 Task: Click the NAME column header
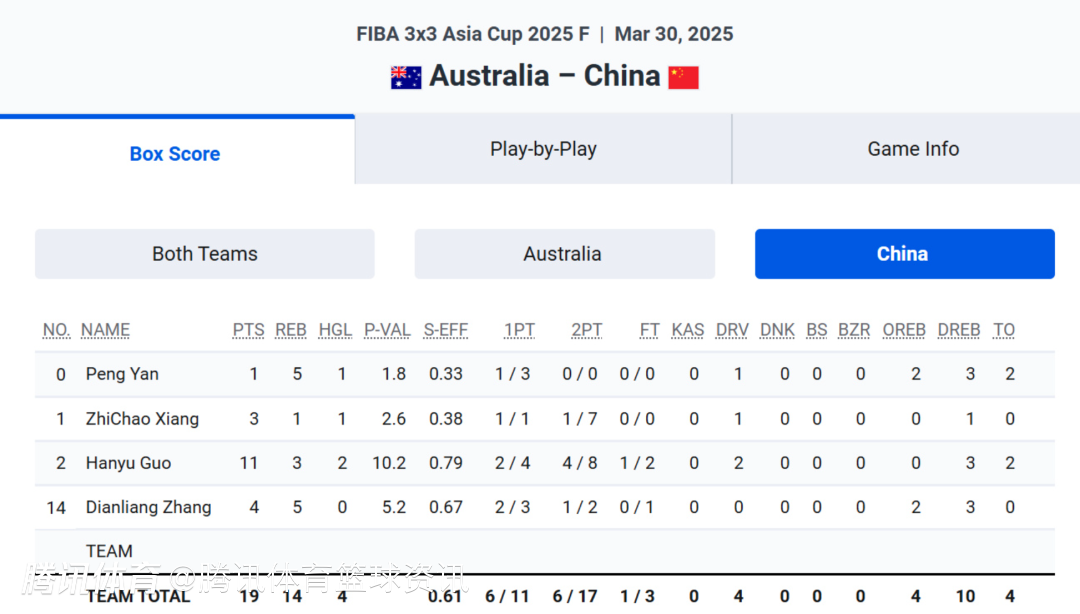(x=105, y=330)
